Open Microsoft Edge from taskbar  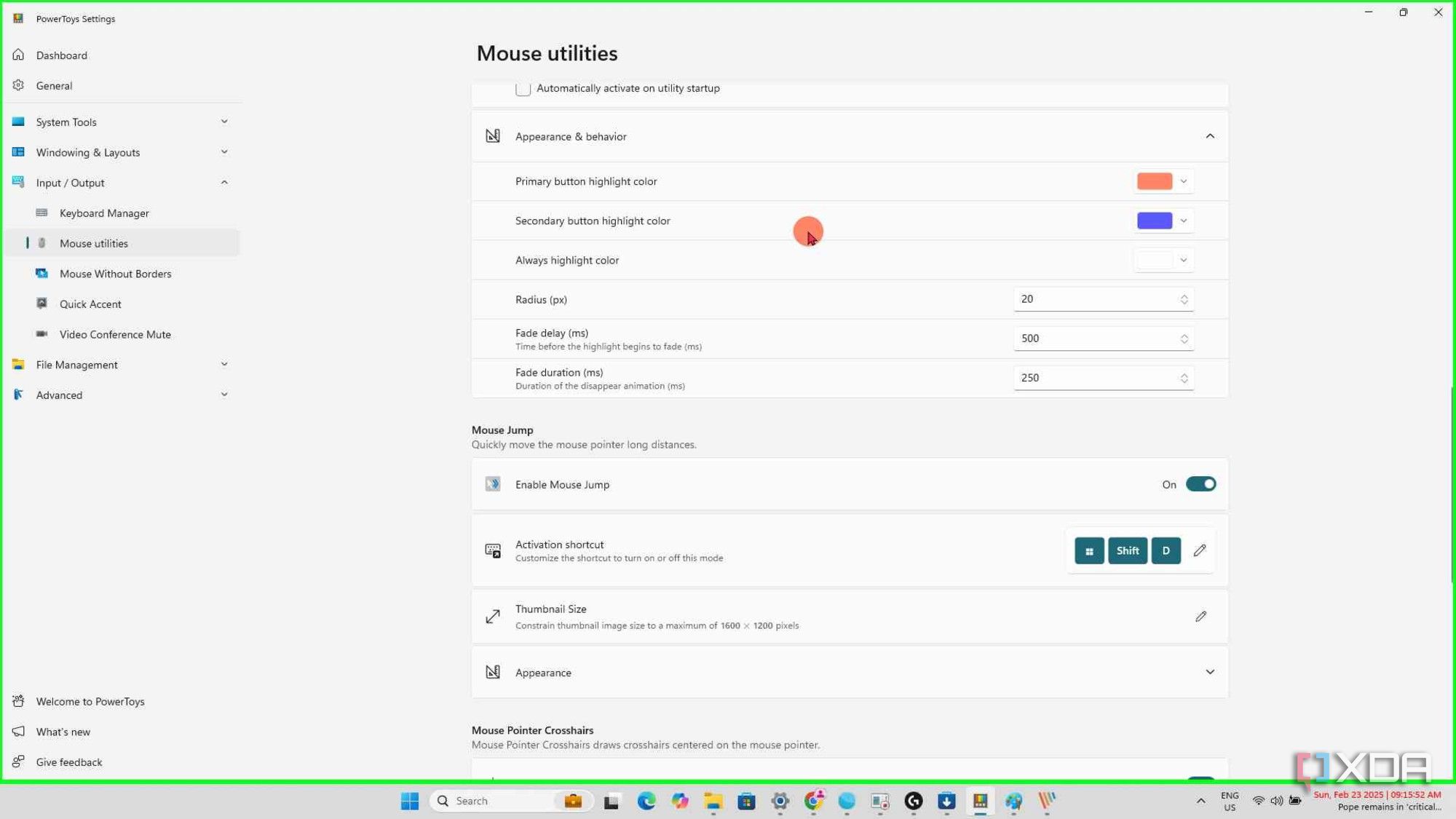pyautogui.click(x=646, y=801)
